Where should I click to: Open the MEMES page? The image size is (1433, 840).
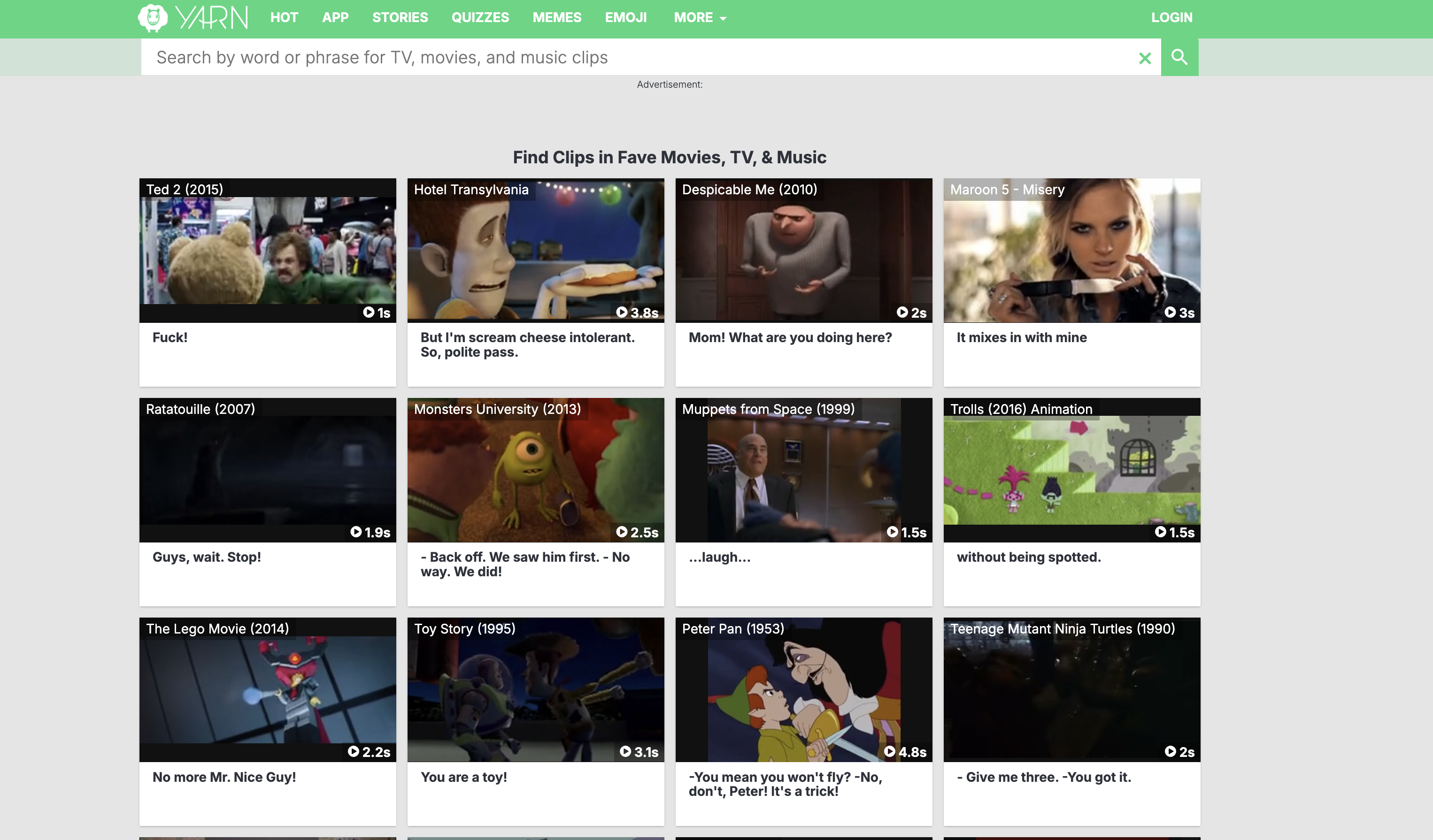557,18
